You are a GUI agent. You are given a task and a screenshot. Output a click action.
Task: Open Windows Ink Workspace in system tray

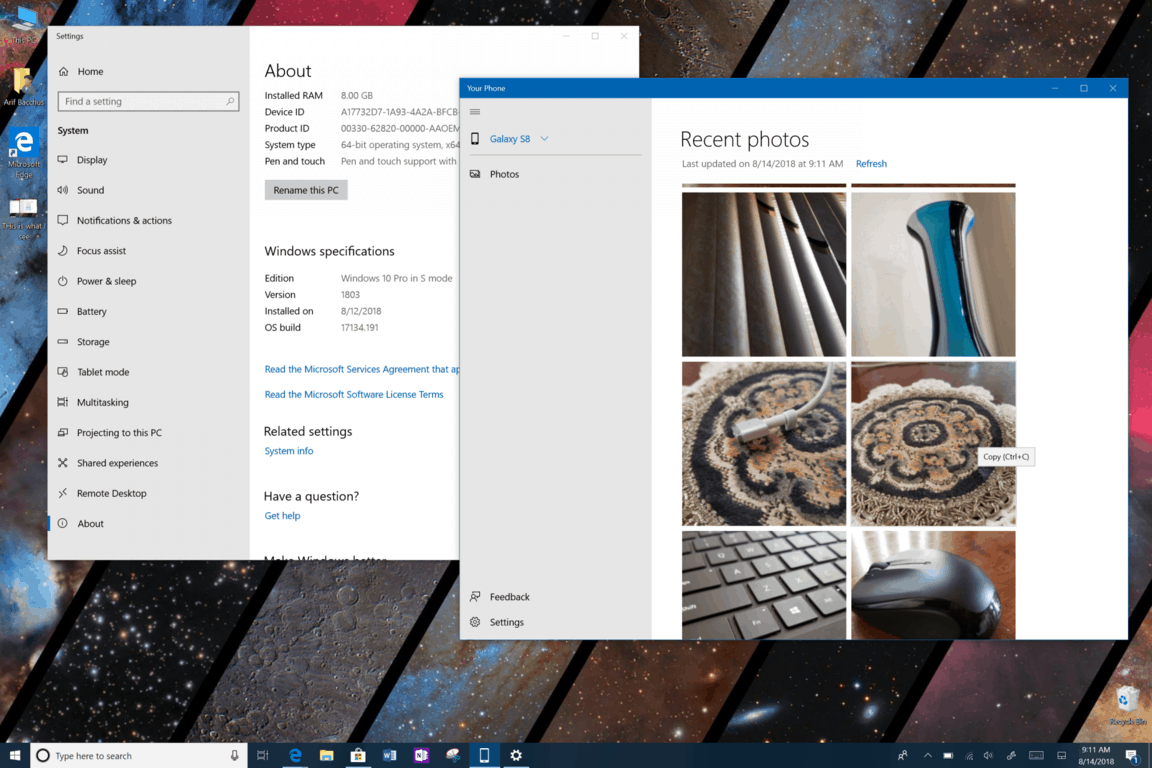click(1011, 756)
